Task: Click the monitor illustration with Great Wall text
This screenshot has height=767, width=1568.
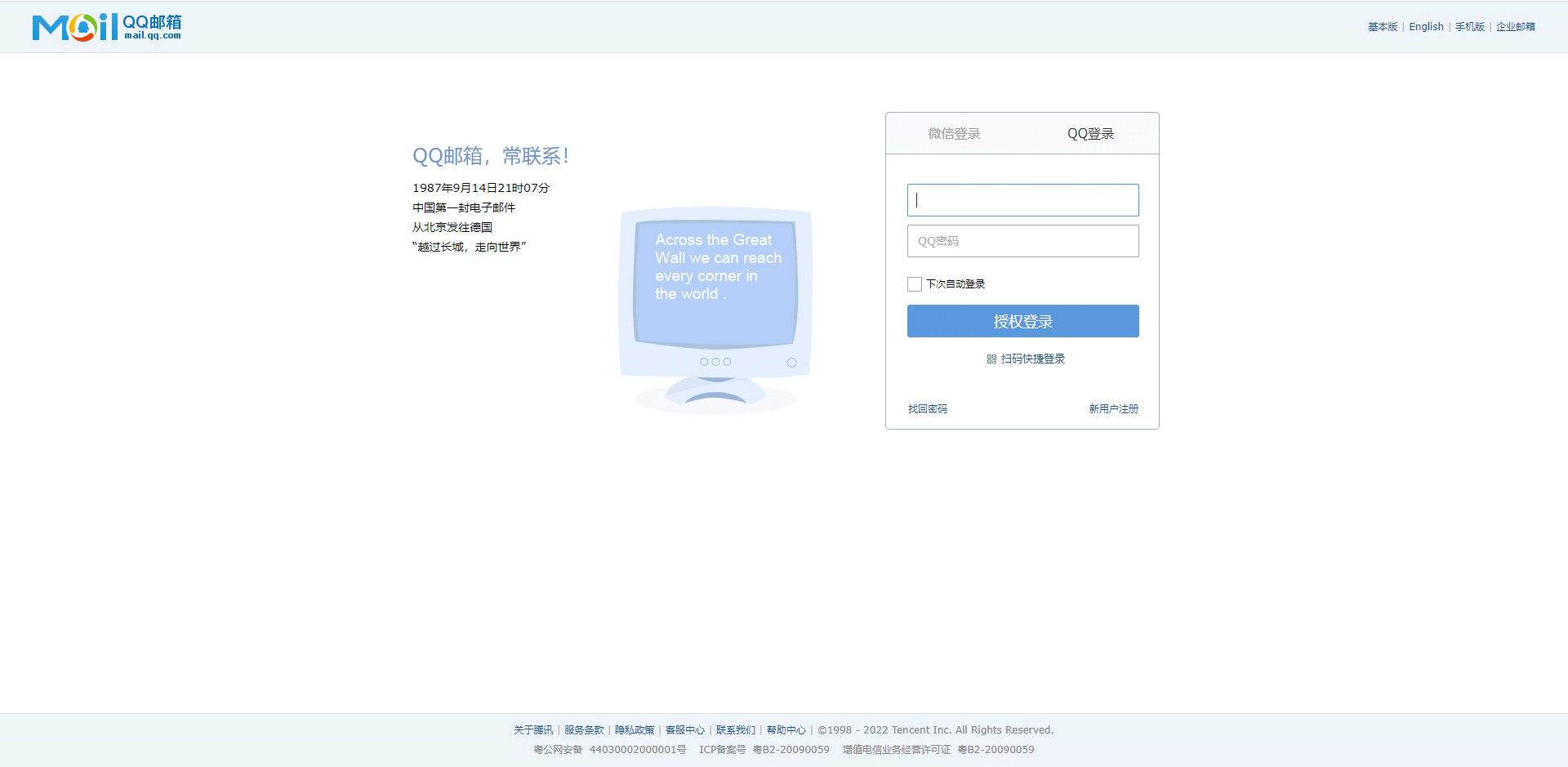Action: 715,310
